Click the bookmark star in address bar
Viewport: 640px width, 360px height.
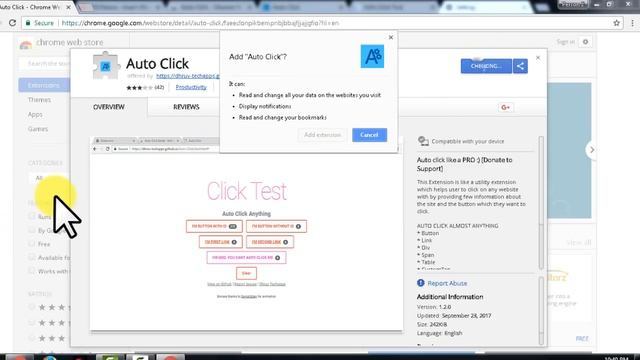(616, 23)
